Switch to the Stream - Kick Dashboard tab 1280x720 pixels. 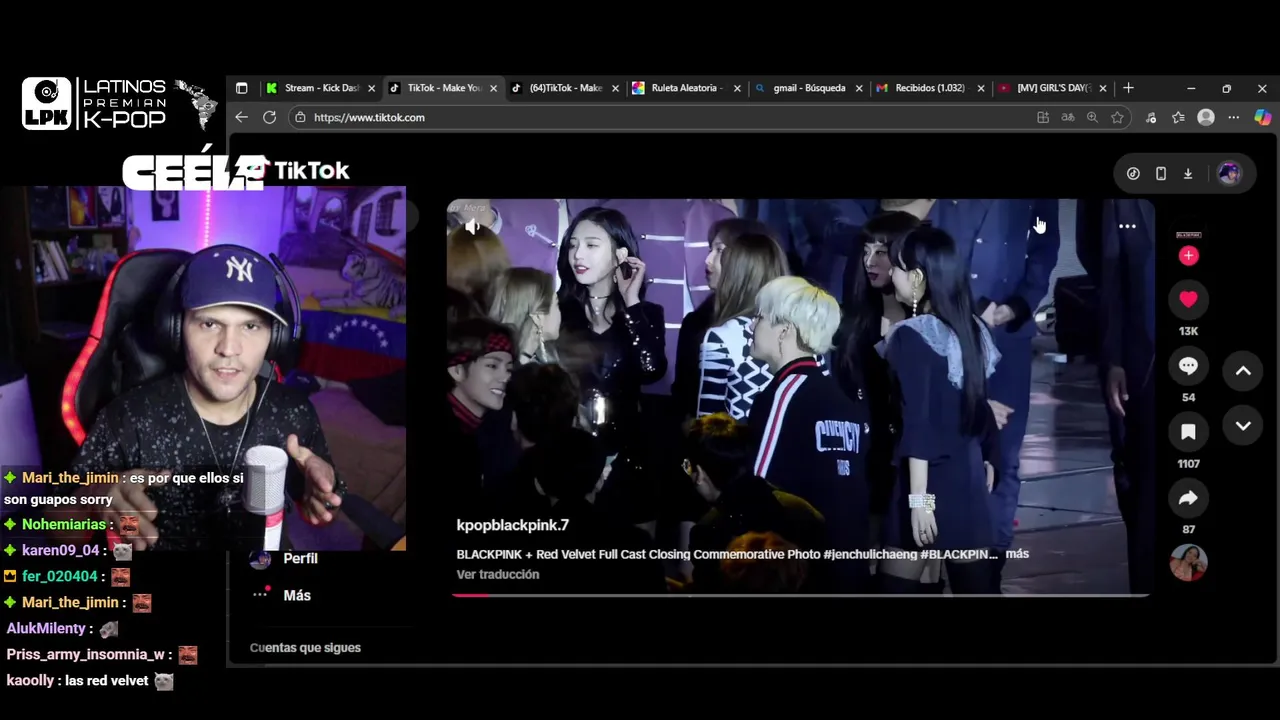(x=321, y=88)
